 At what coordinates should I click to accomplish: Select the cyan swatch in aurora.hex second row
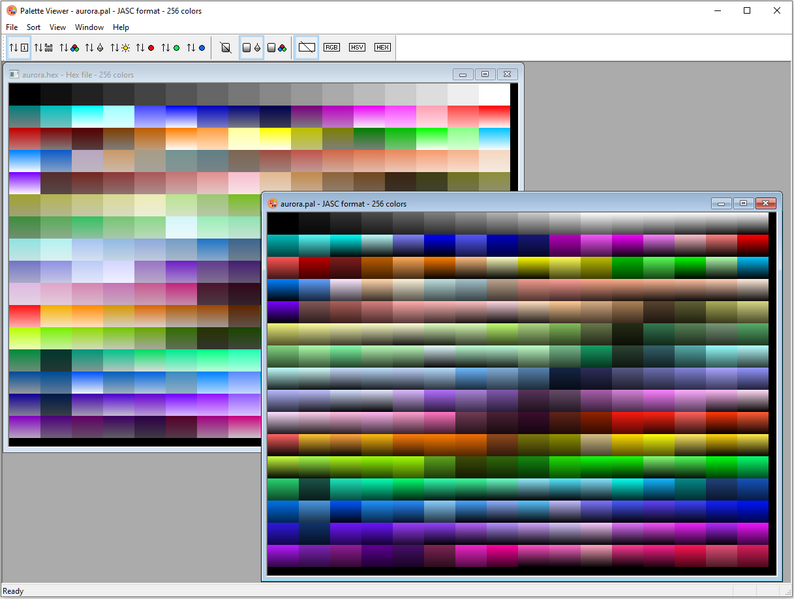[x=87, y=116]
